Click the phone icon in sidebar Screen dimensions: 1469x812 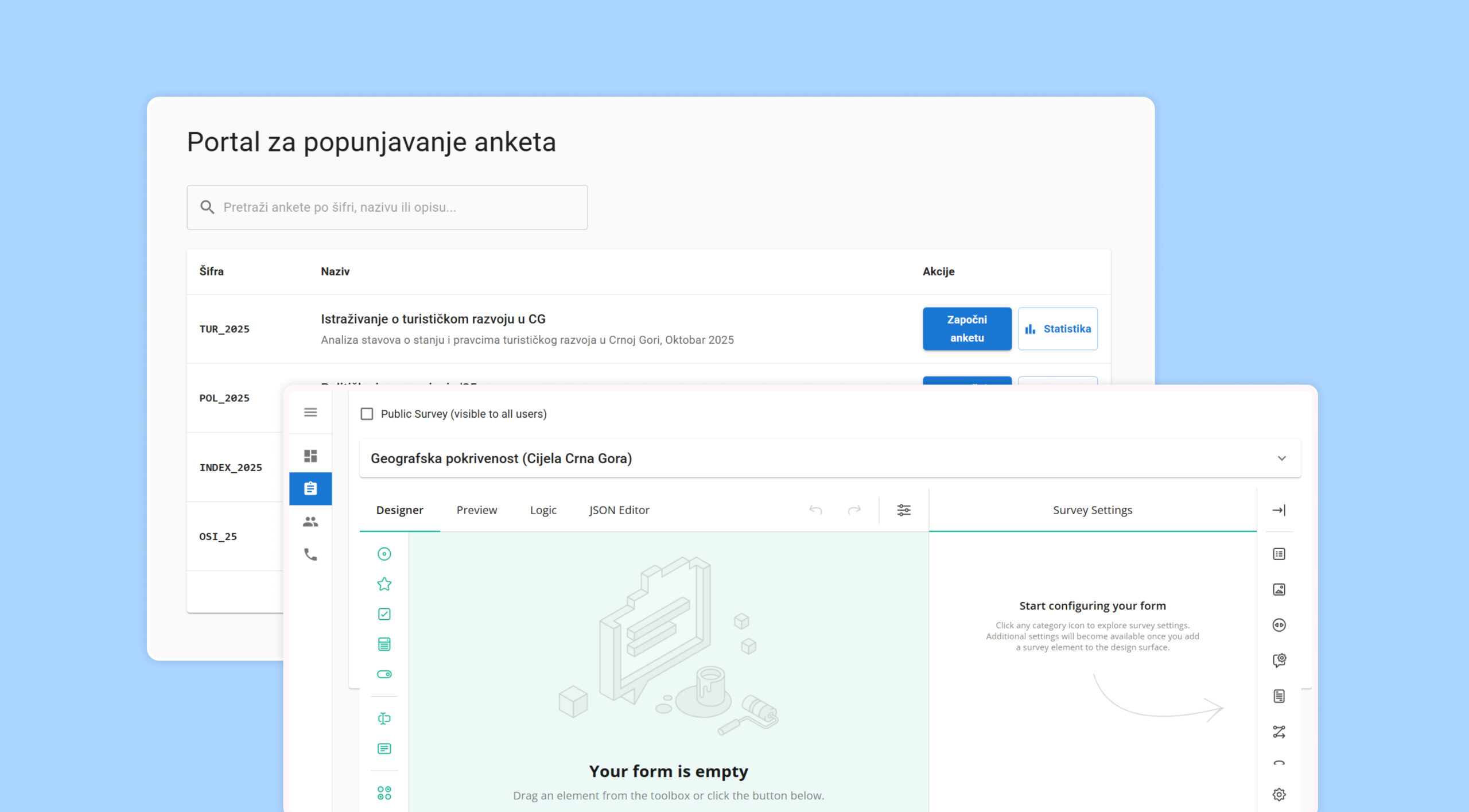click(310, 554)
